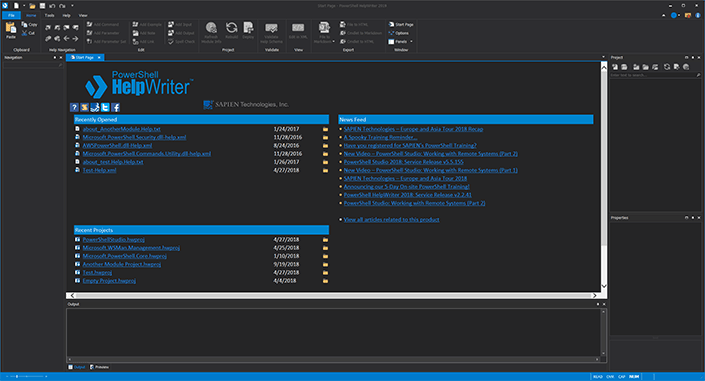The height and width of the screenshot is (381, 705).
Task: Open 'A Spooky Training Reminder...' news link
Action: (x=380, y=137)
